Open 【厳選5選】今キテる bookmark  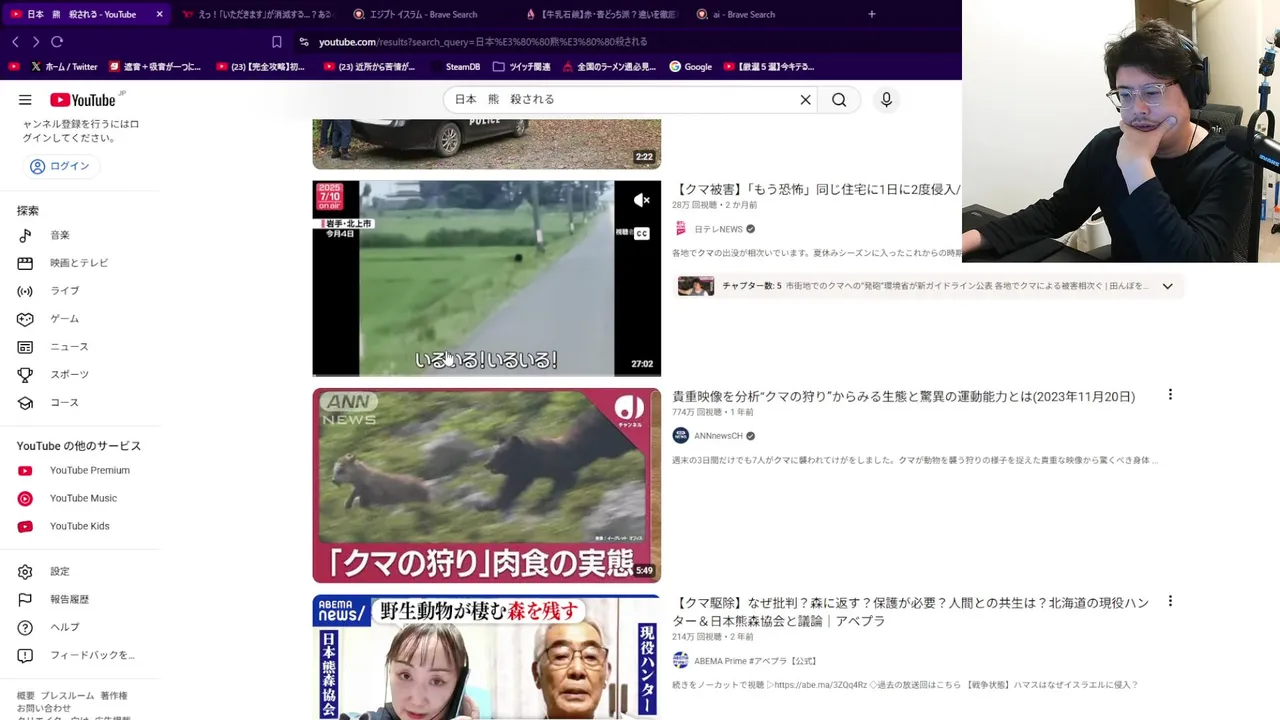click(768, 67)
